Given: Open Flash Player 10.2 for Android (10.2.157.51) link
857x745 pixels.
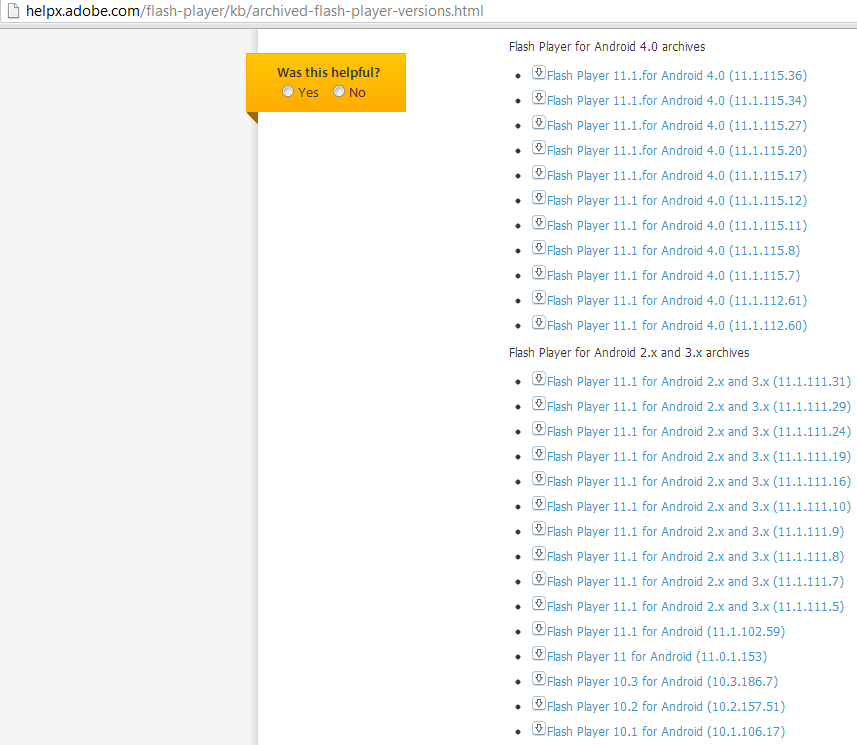Looking at the screenshot, I should pos(666,707).
